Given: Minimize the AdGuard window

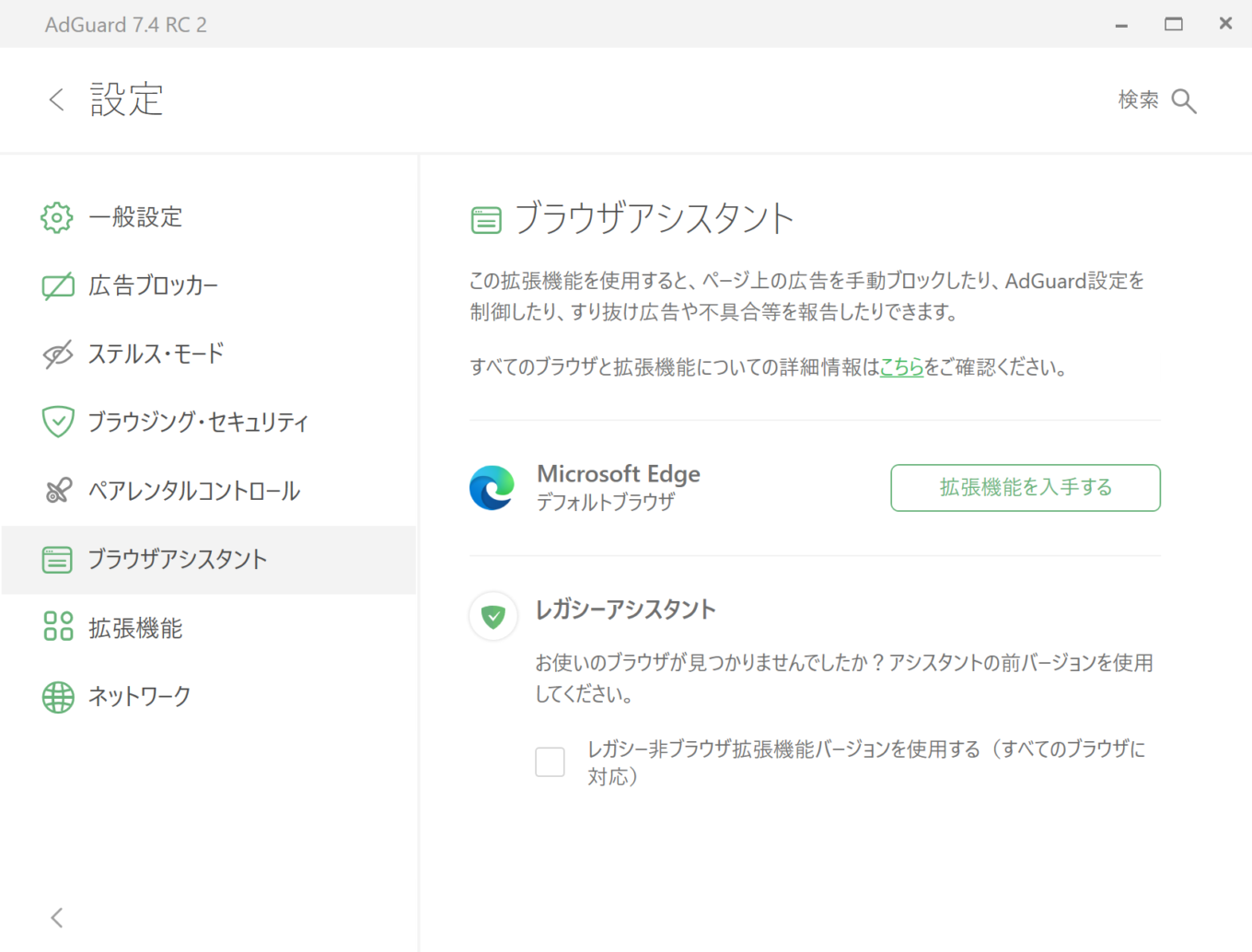Looking at the screenshot, I should 1121,25.
